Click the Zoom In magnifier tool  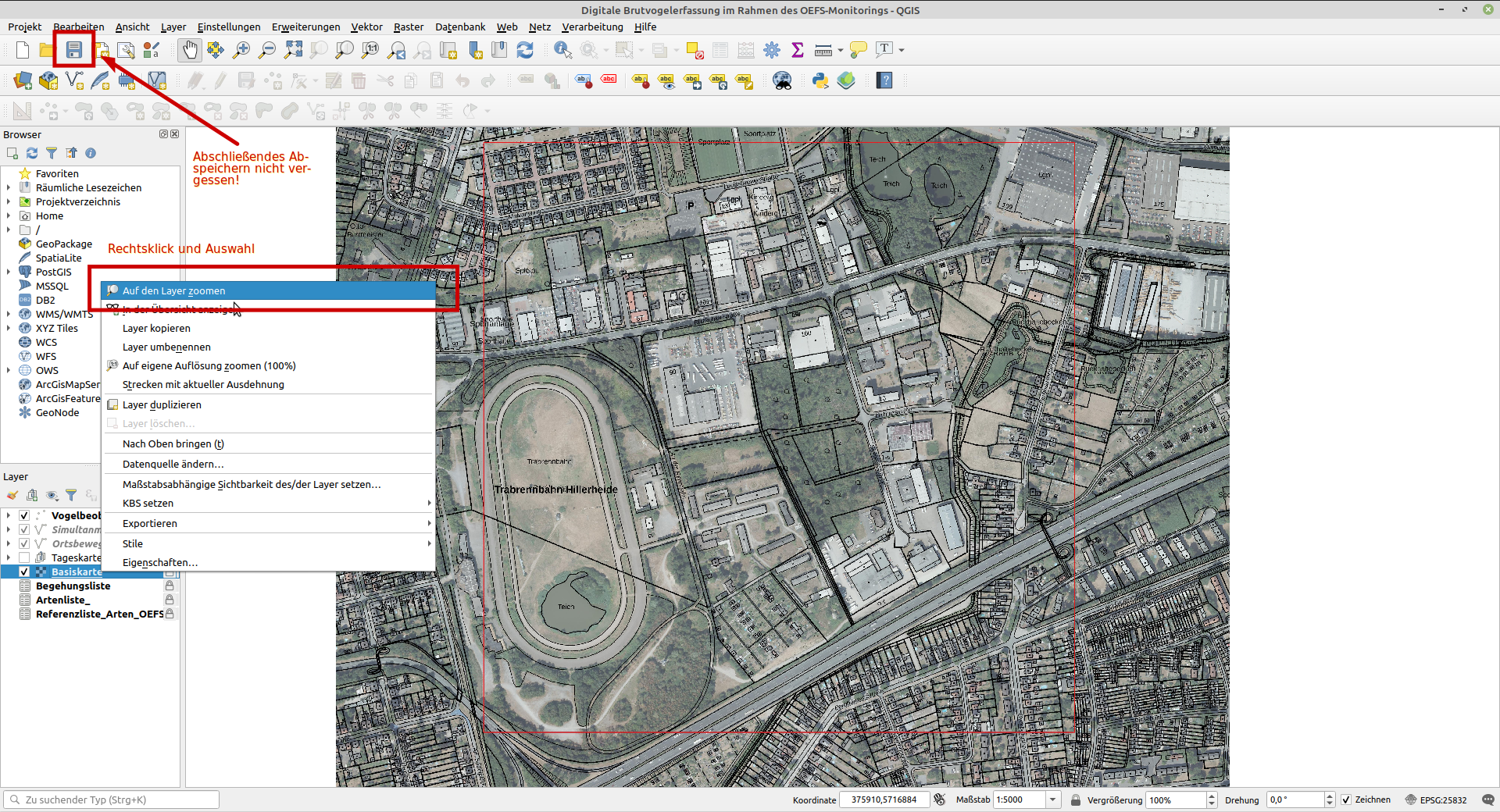(241, 50)
